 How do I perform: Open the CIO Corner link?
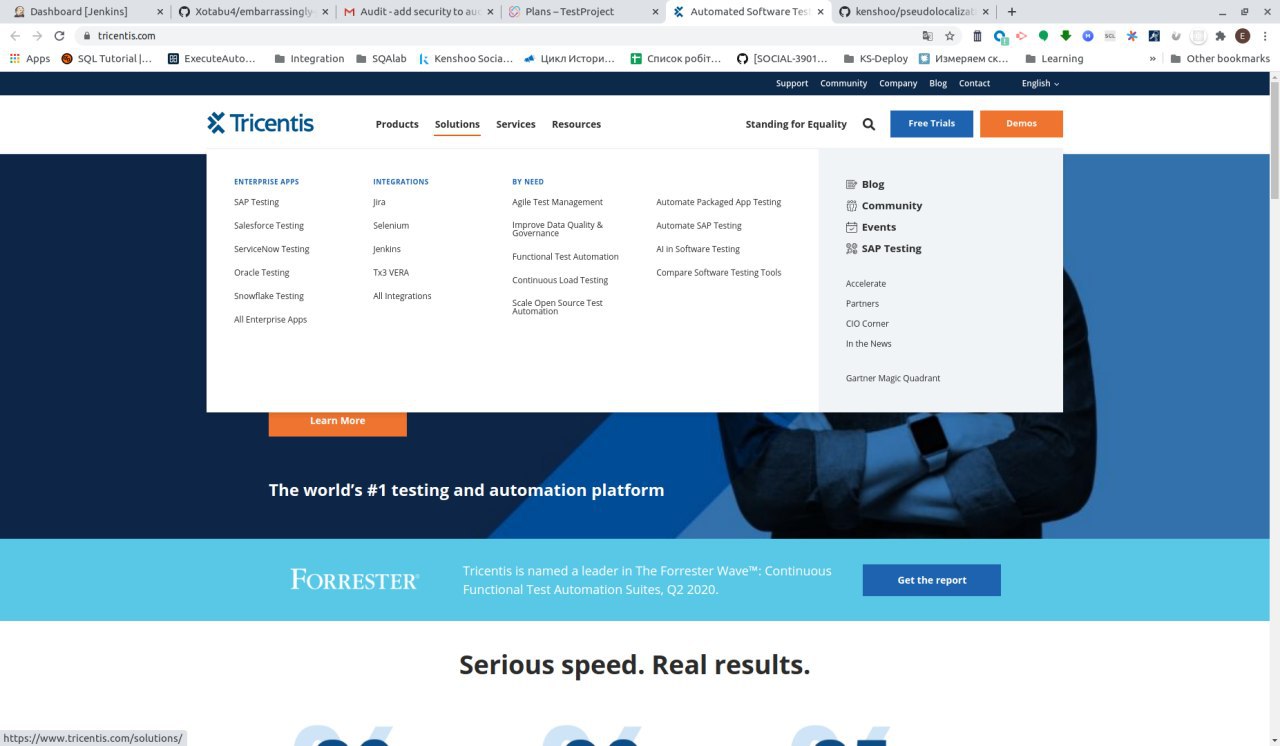coord(867,324)
